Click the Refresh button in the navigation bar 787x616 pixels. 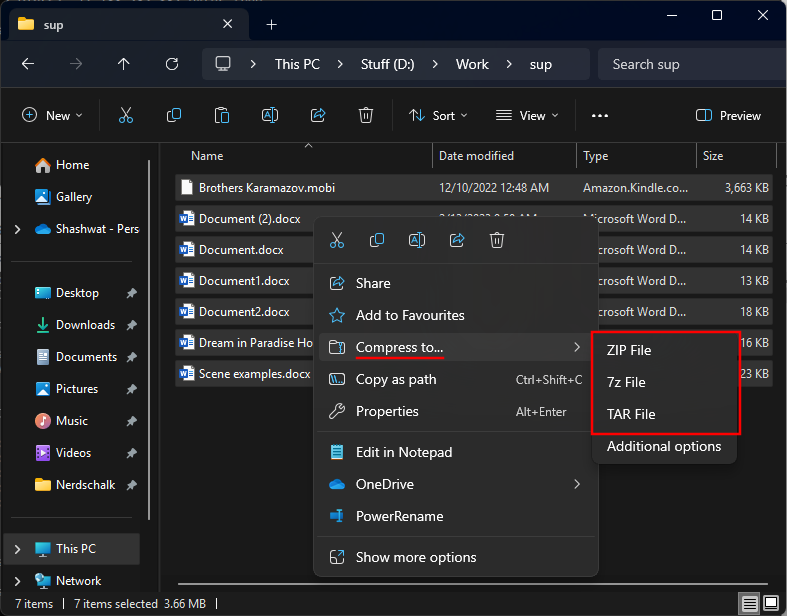tap(172, 64)
